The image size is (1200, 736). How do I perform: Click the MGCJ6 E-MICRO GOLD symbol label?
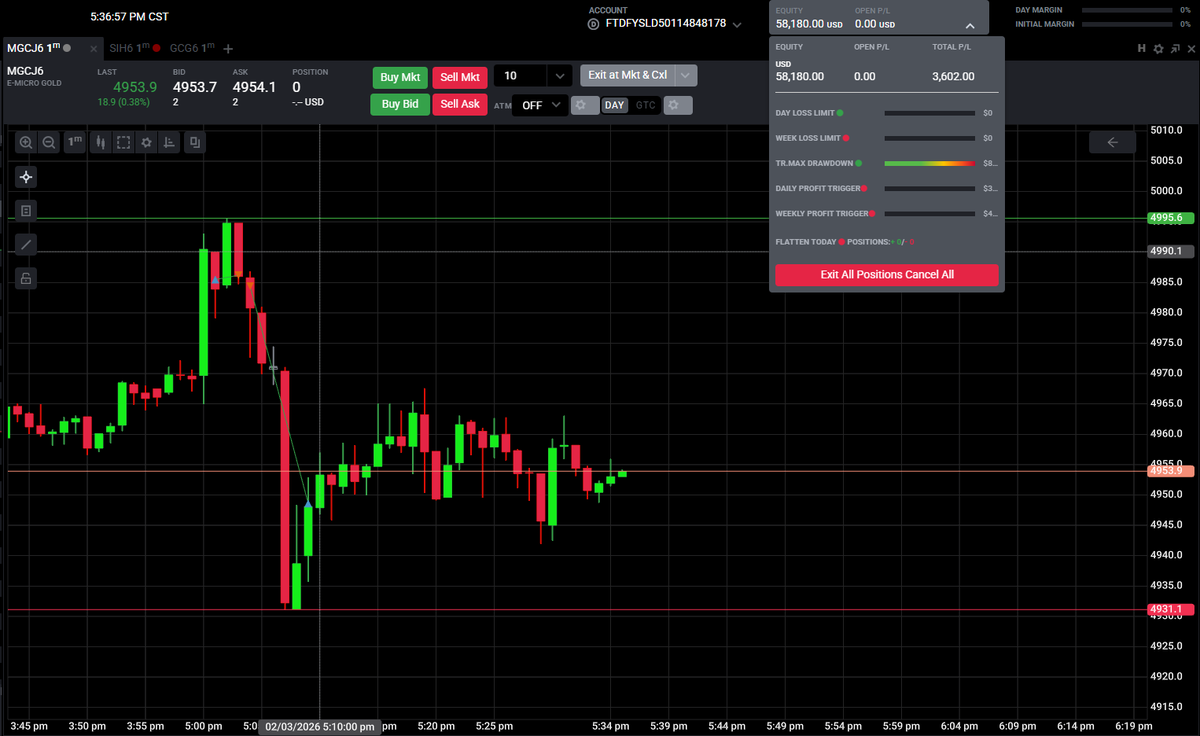tap(34, 76)
